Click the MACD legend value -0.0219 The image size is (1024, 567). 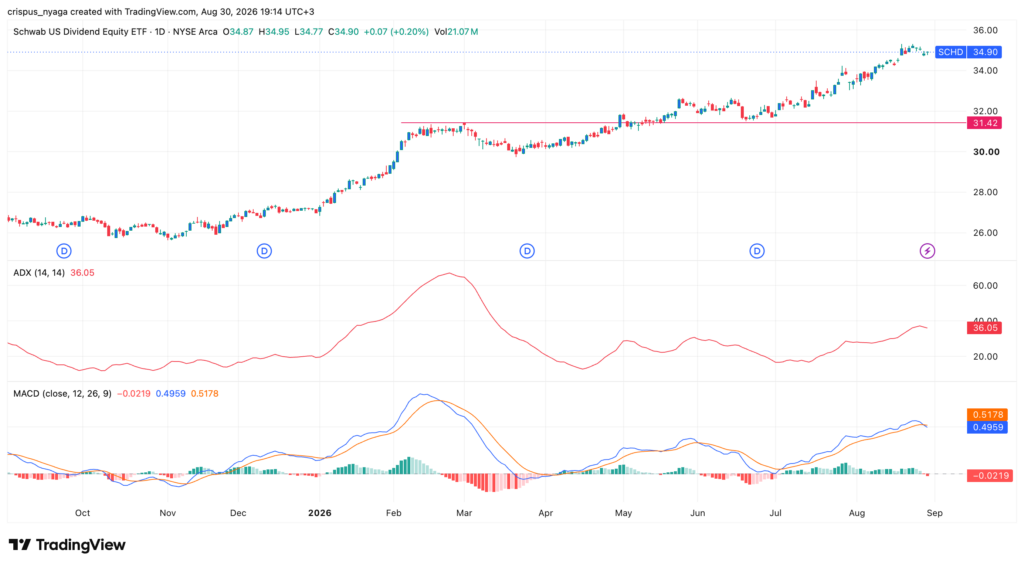tap(133, 394)
